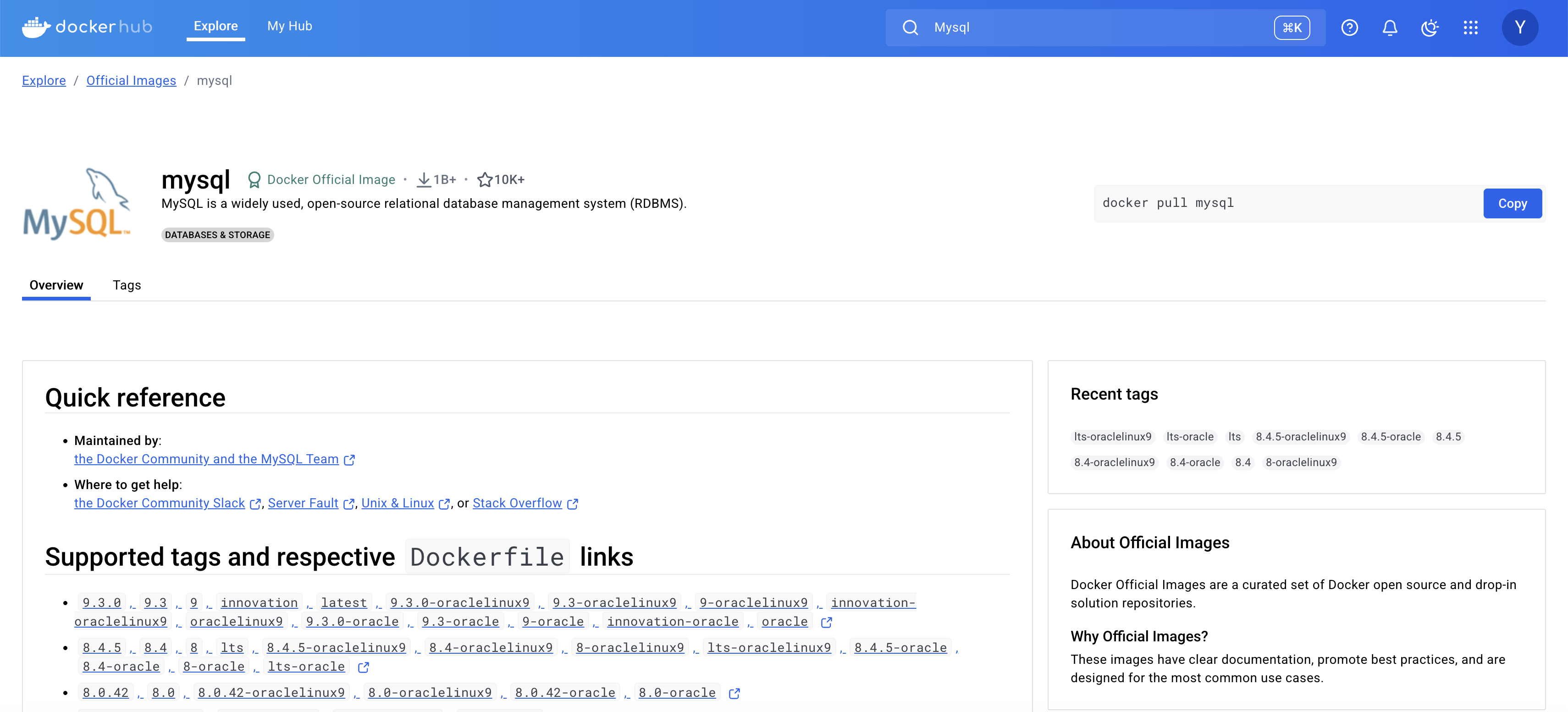Toggle the dark mode theme icon
This screenshot has width=1568, height=712.
(x=1429, y=28)
